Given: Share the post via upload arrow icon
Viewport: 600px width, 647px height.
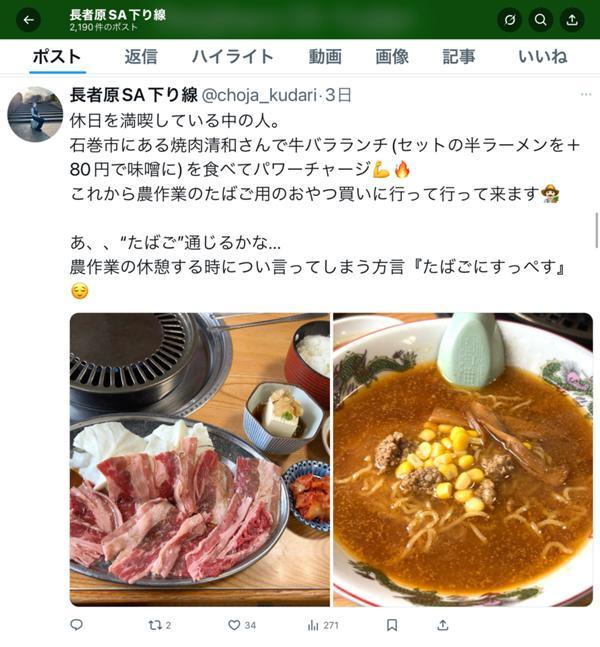Looking at the screenshot, I should tap(443, 625).
